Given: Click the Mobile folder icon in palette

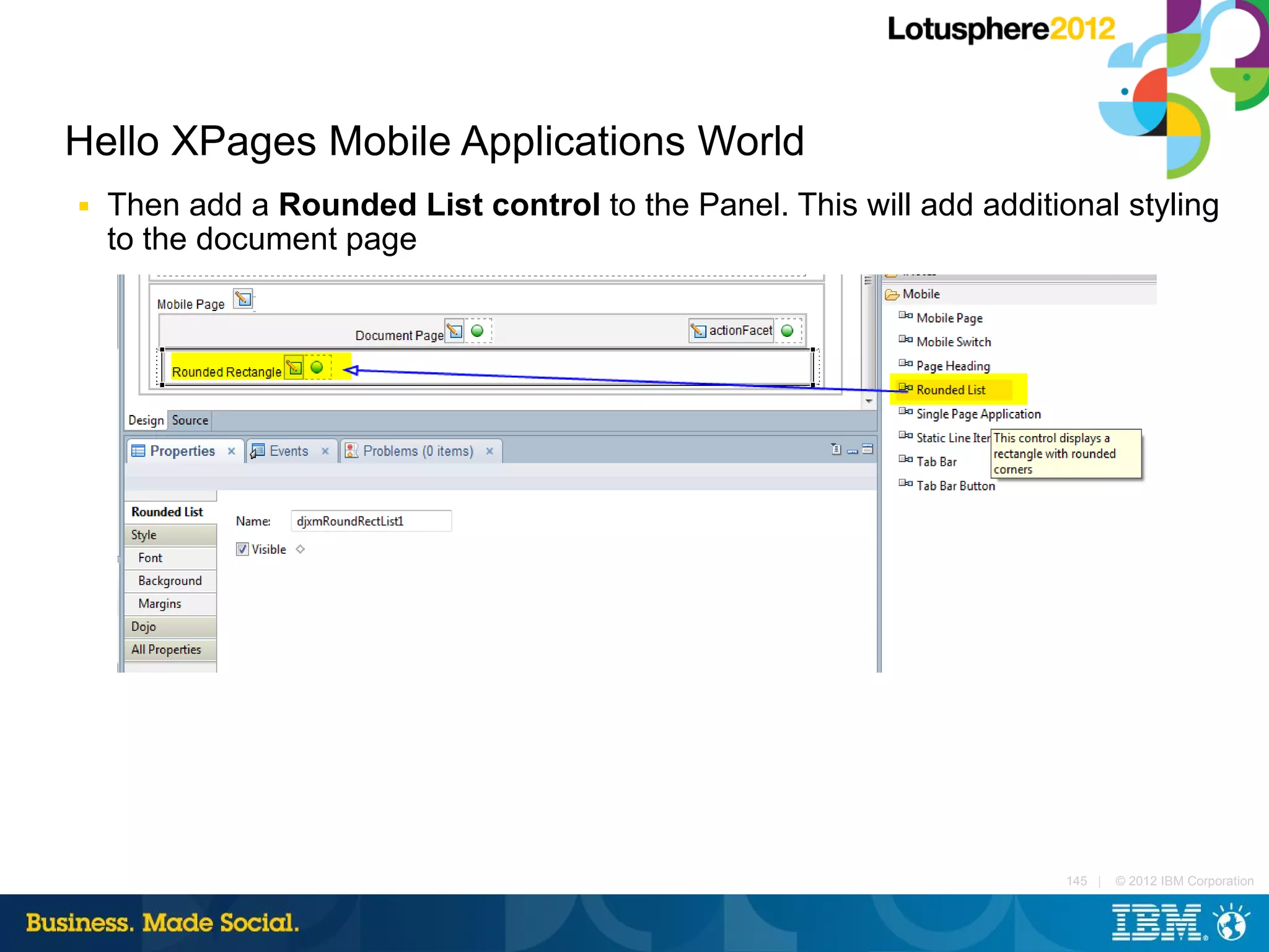Looking at the screenshot, I should [892, 294].
